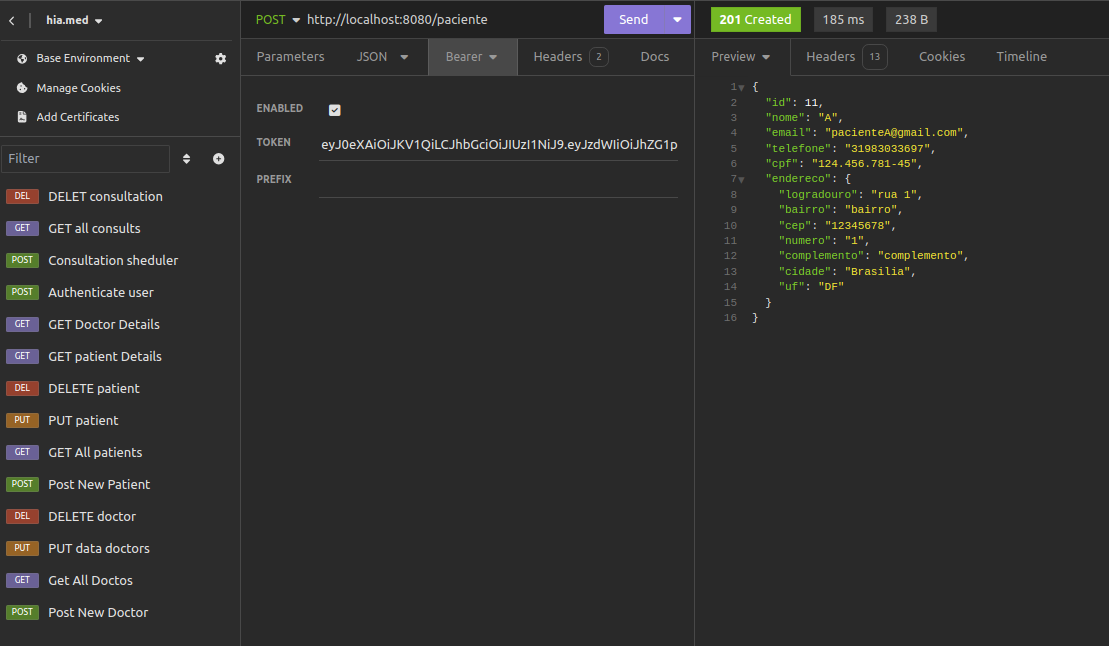Screen dimensions: 1109x646
Task: Open the JSON body type dropdown
Action: click(382, 57)
